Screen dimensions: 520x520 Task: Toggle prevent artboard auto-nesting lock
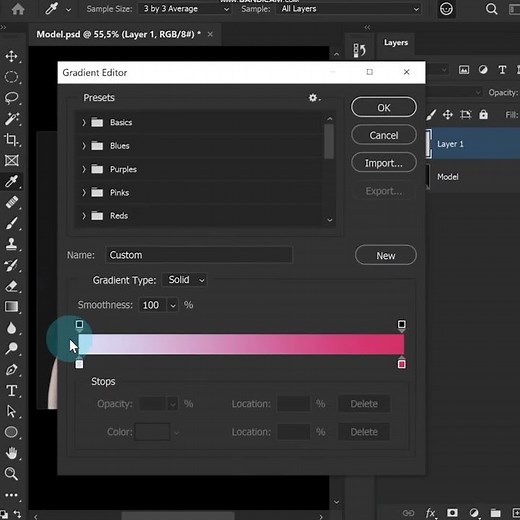point(466,115)
